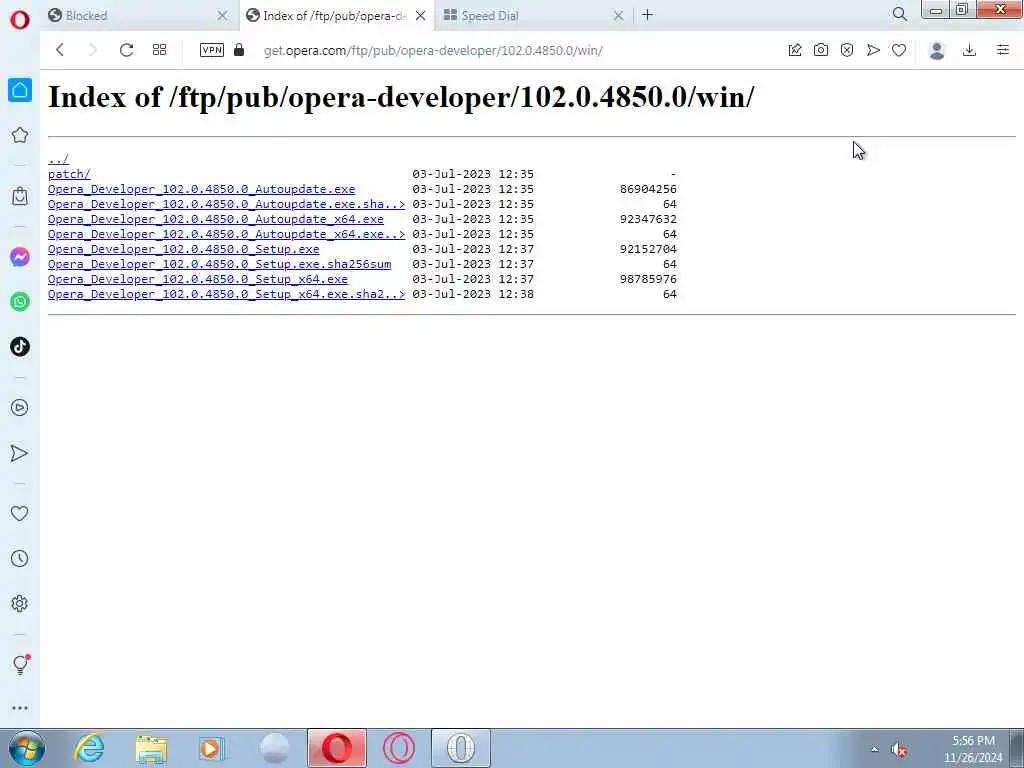Open bookmarks star in sidebar
Viewport: 1024px width, 768px height.
click(20, 135)
